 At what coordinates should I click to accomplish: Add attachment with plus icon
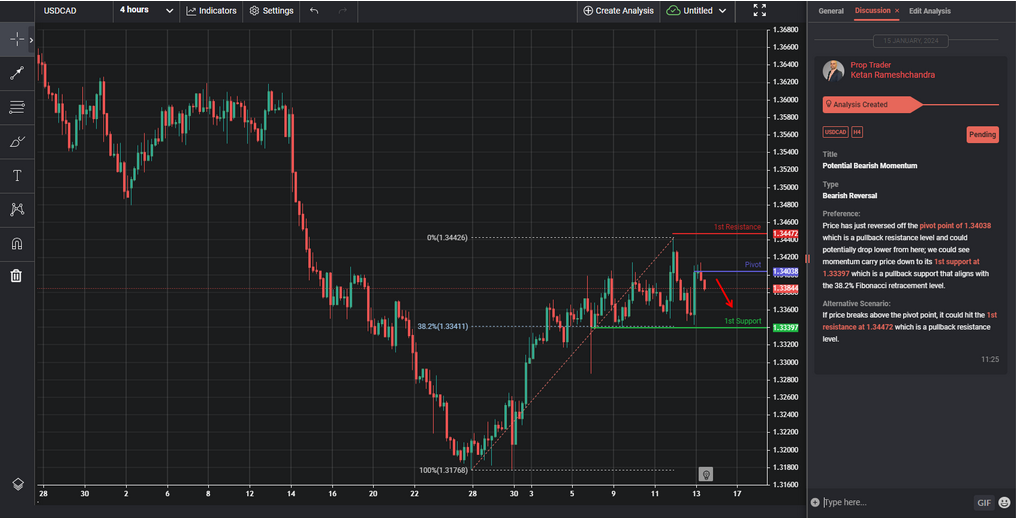pyautogui.click(x=814, y=502)
